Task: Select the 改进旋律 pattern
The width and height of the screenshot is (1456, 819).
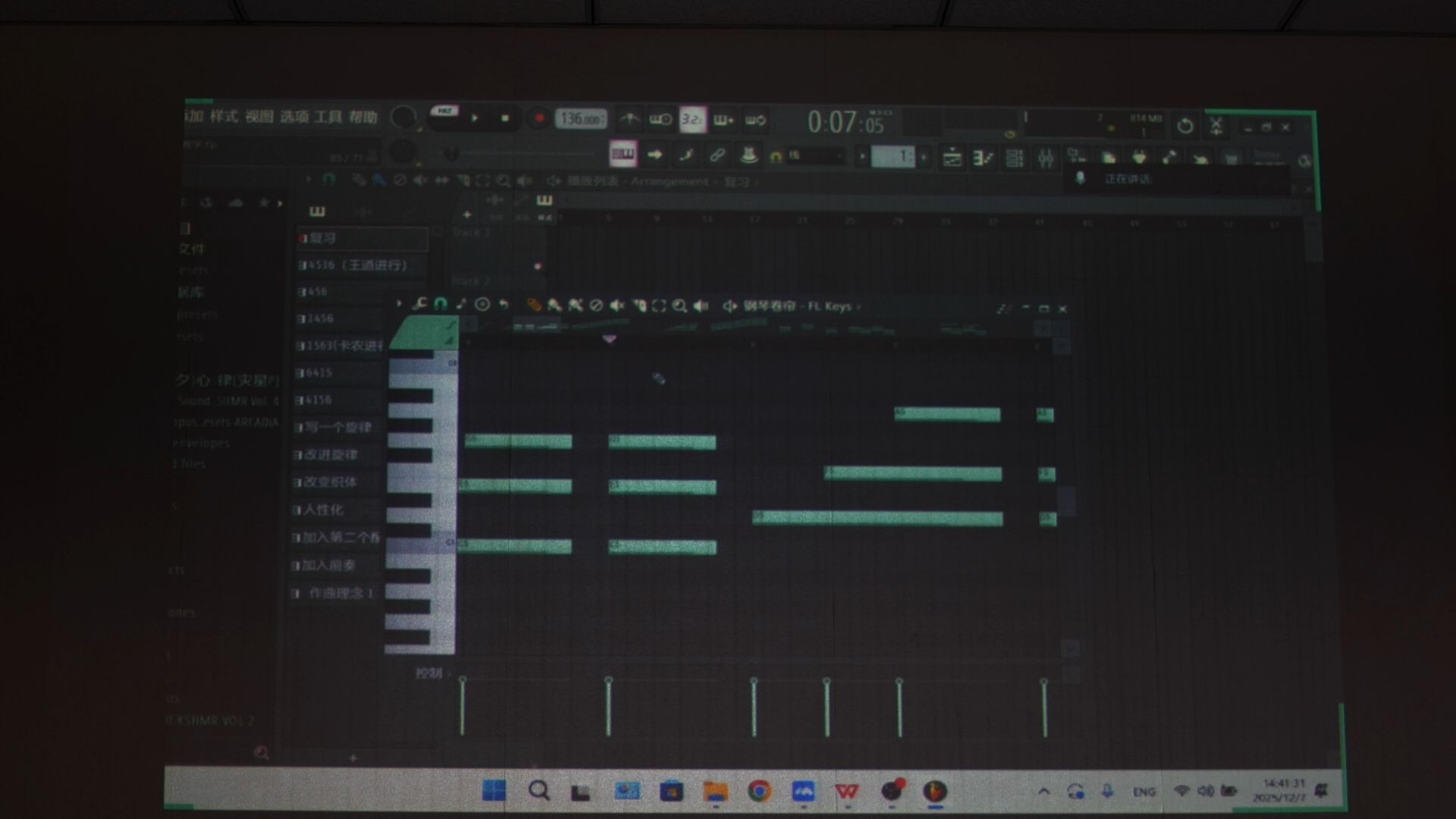Action: coord(338,455)
